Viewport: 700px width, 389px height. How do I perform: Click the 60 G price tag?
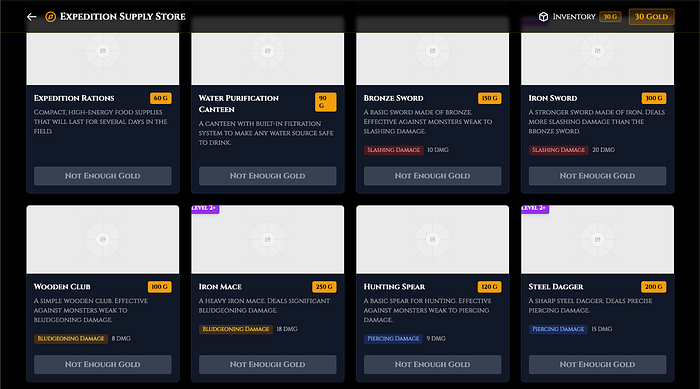tap(161, 98)
